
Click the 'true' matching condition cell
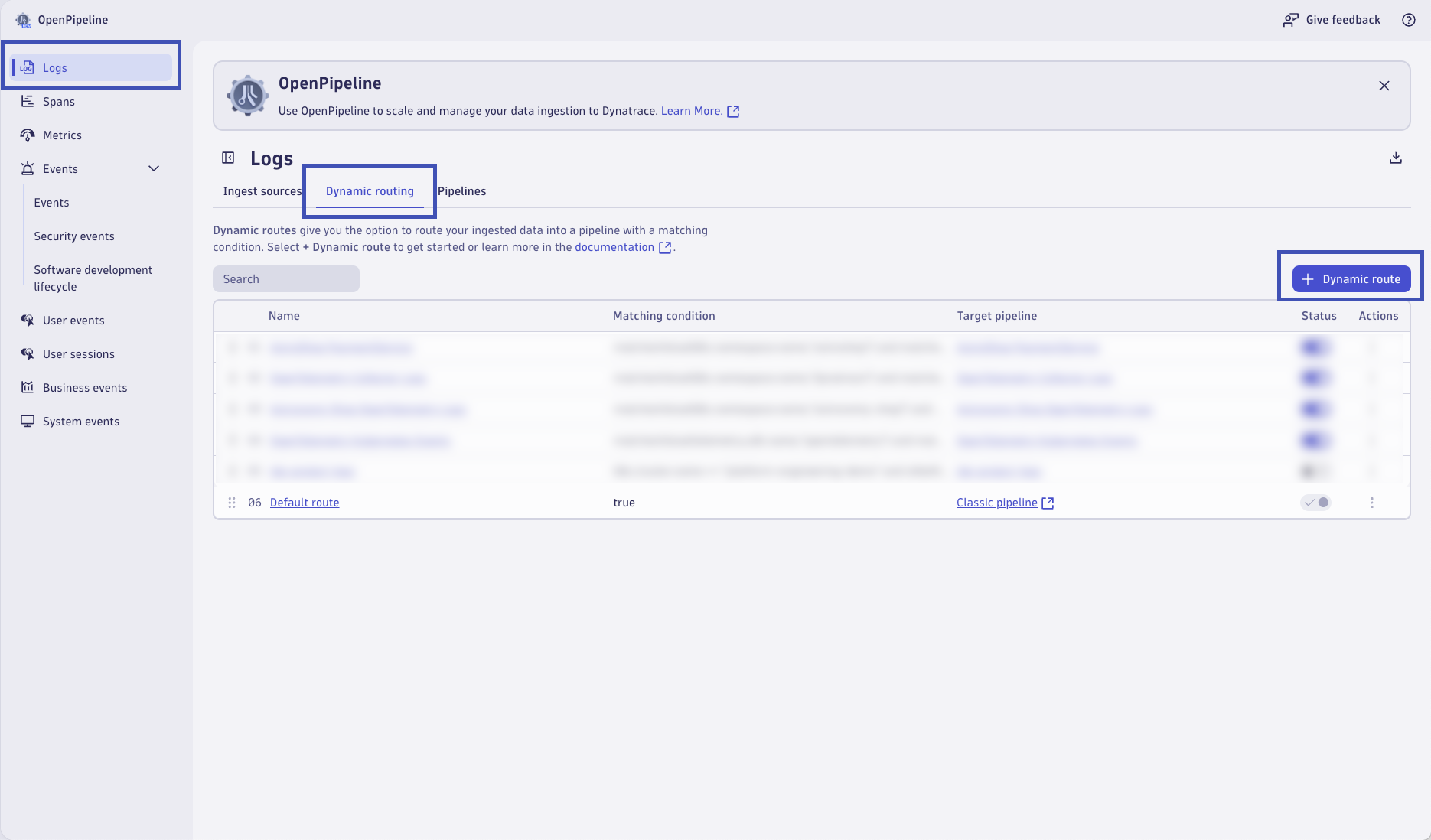click(x=624, y=503)
